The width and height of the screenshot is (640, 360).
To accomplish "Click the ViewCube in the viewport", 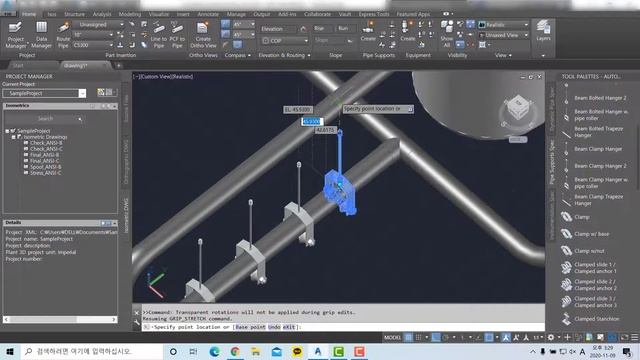I will click(x=518, y=107).
